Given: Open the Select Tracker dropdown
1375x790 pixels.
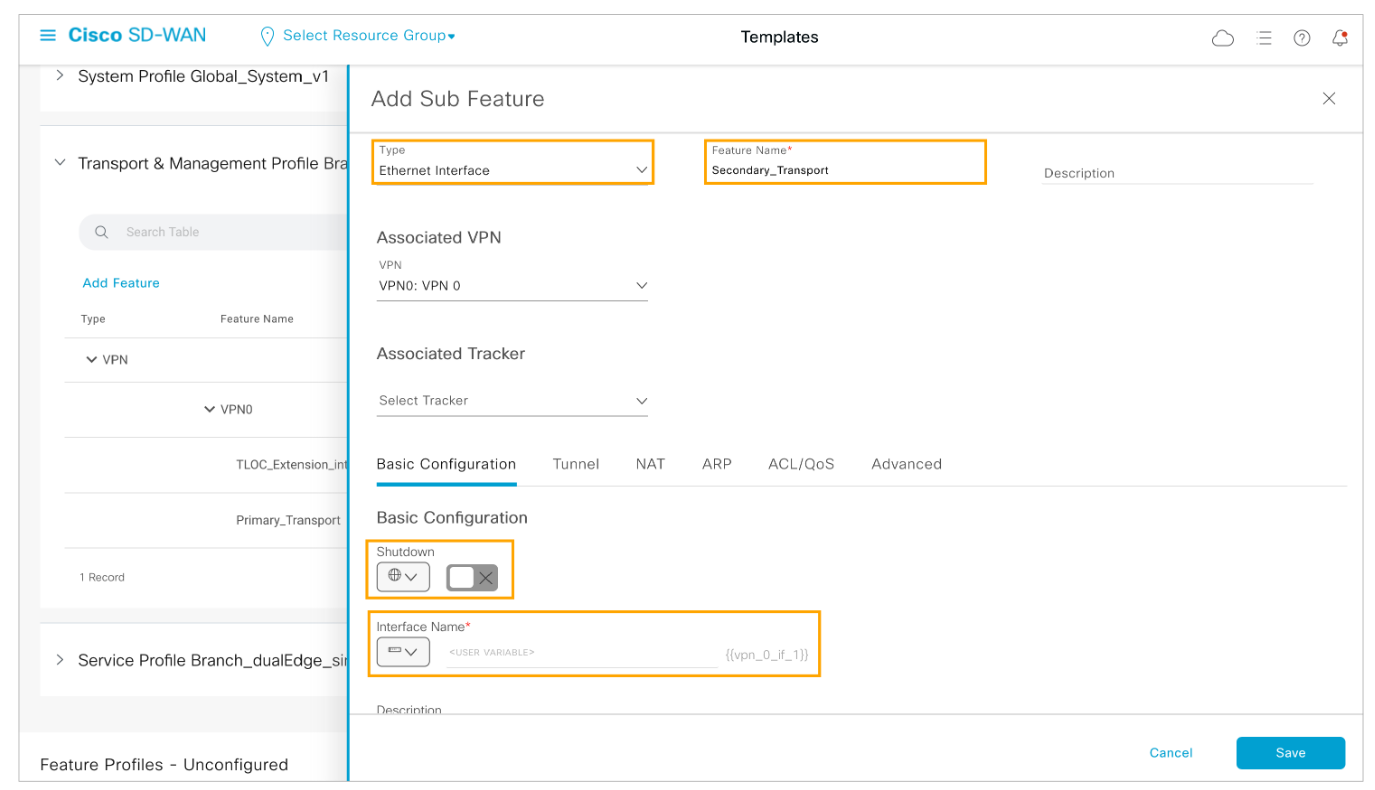Looking at the screenshot, I should point(512,401).
